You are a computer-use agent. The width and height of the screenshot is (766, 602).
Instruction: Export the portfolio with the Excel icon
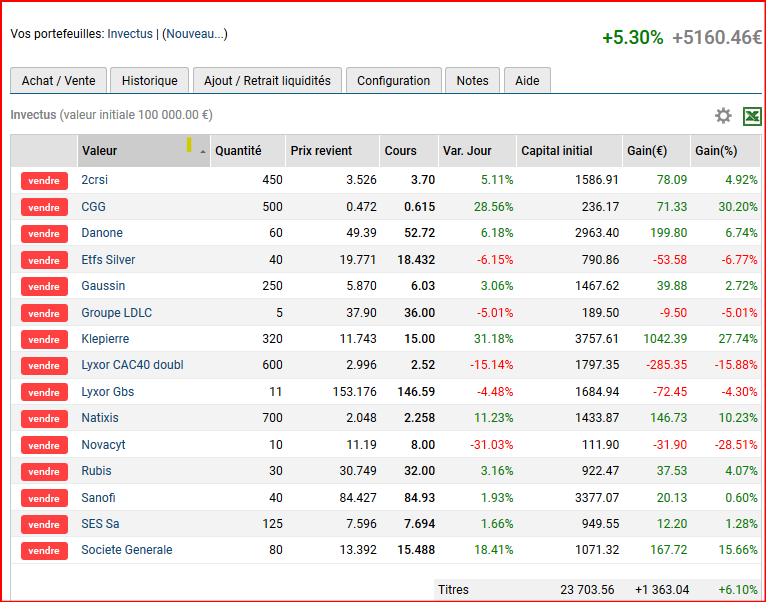(752, 116)
